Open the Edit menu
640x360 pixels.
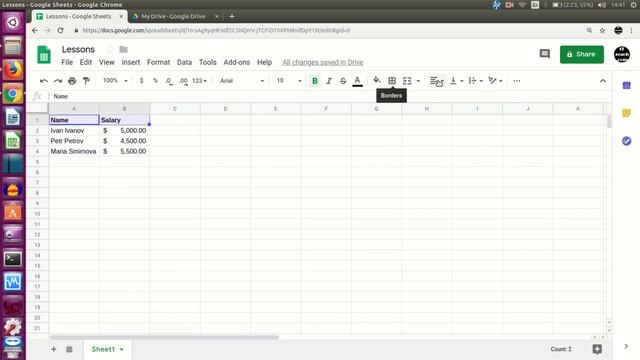point(86,62)
